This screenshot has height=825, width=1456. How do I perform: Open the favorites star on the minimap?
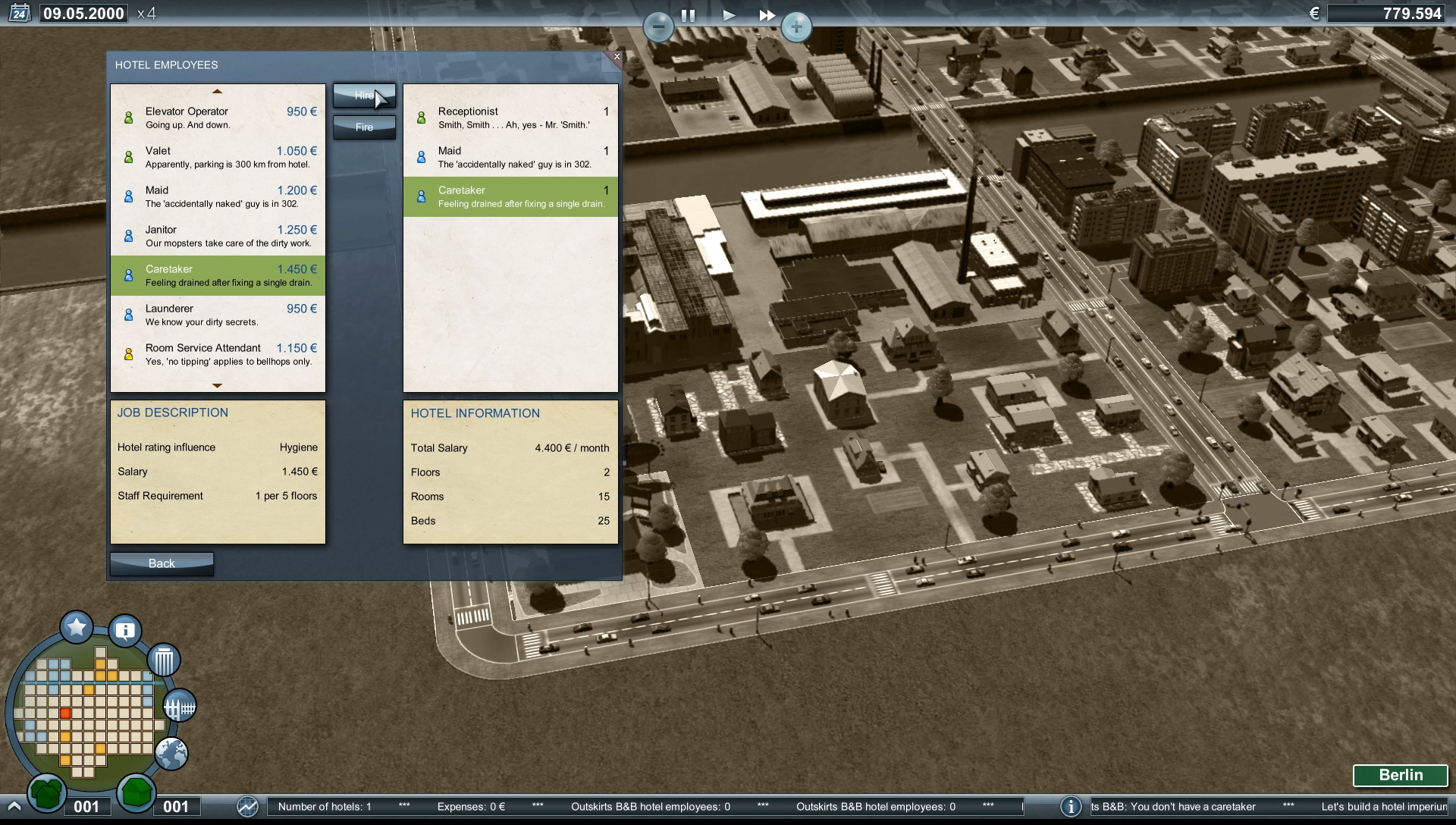click(76, 627)
